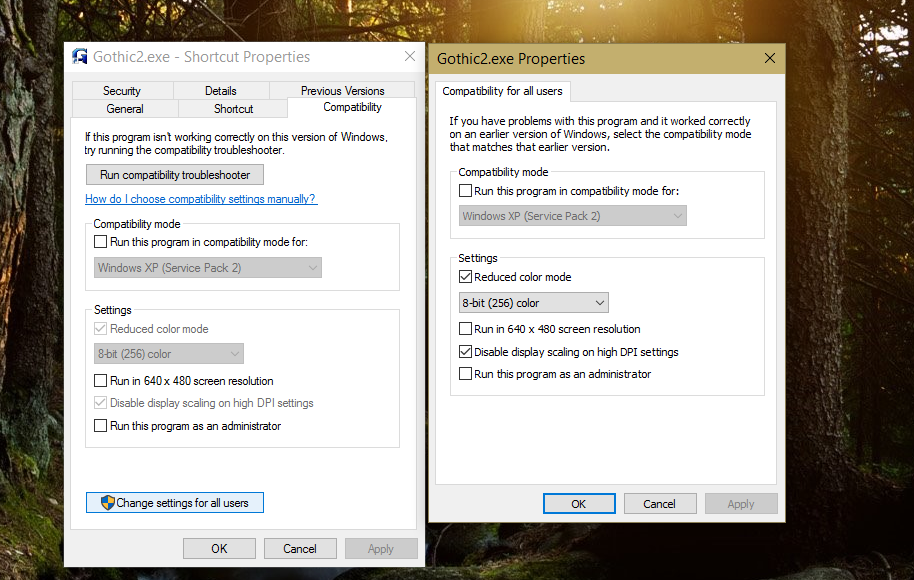Close the Gothic2.exe Properties window
The height and width of the screenshot is (580, 914).
pos(770,58)
